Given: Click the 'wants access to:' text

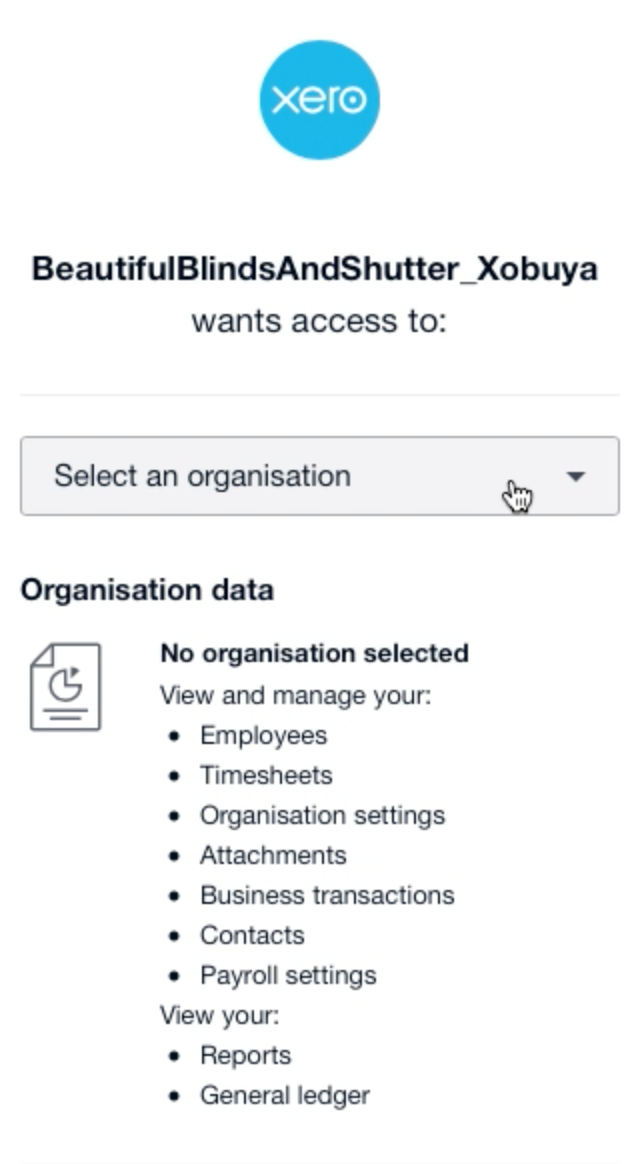Looking at the screenshot, I should click(x=319, y=321).
